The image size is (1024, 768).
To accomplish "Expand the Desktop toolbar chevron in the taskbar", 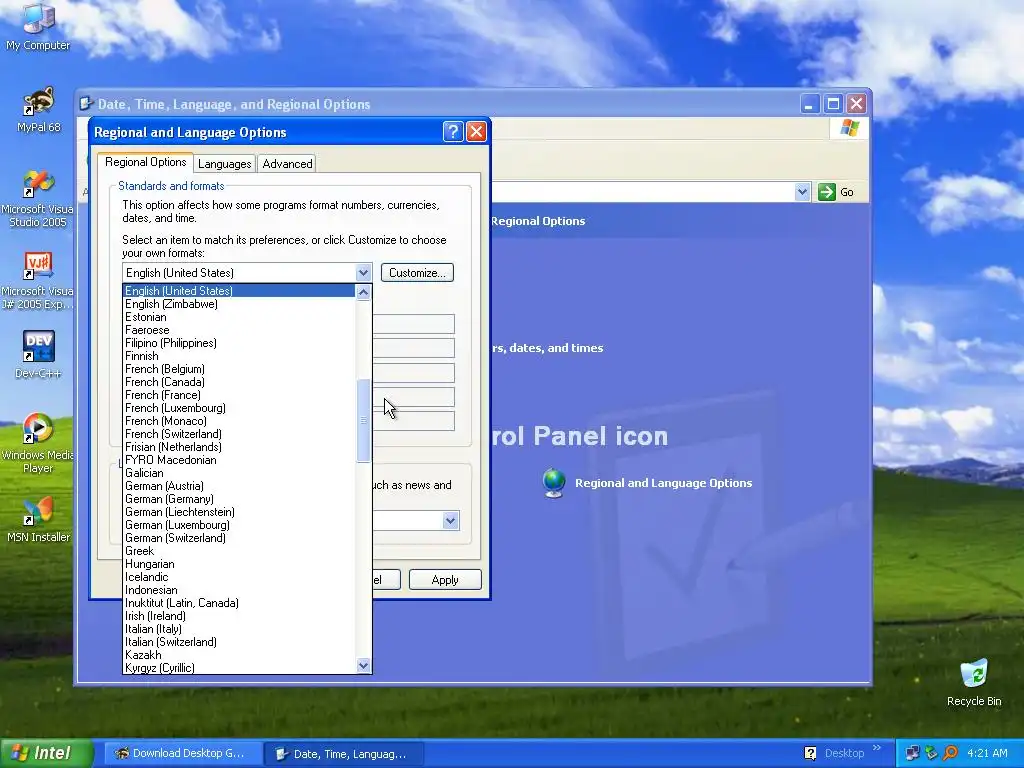I will click(876, 748).
